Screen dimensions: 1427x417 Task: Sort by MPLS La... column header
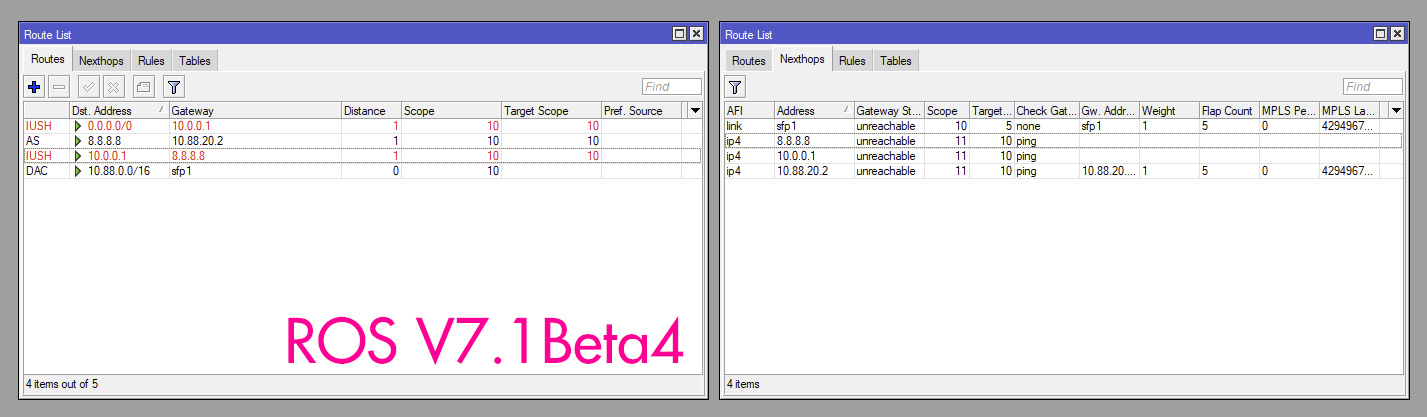pyautogui.click(x=1349, y=110)
